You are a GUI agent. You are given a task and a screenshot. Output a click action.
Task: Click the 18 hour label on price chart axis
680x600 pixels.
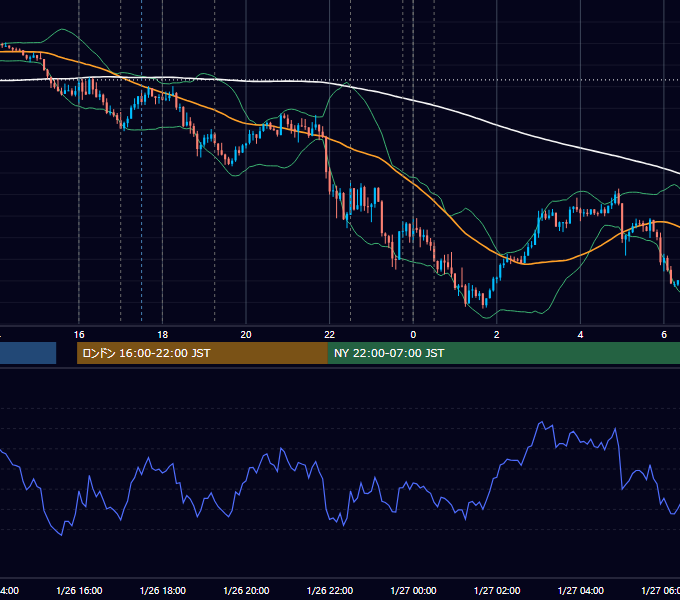click(x=163, y=334)
